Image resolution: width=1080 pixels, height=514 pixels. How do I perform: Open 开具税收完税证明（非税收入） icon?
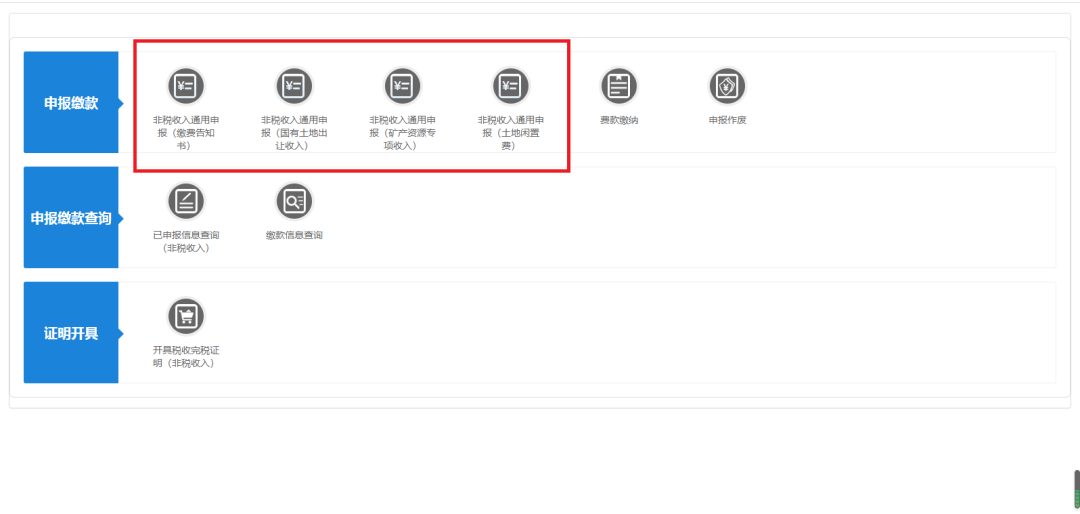click(186, 316)
